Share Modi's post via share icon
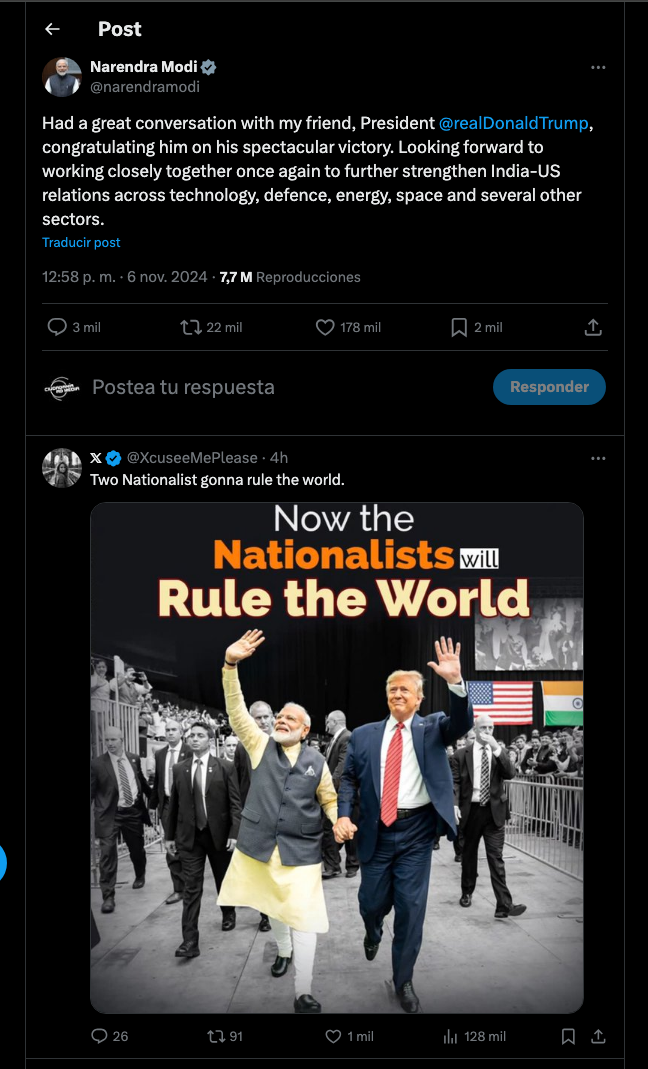Screen dimensions: 648x1069 coord(592,327)
